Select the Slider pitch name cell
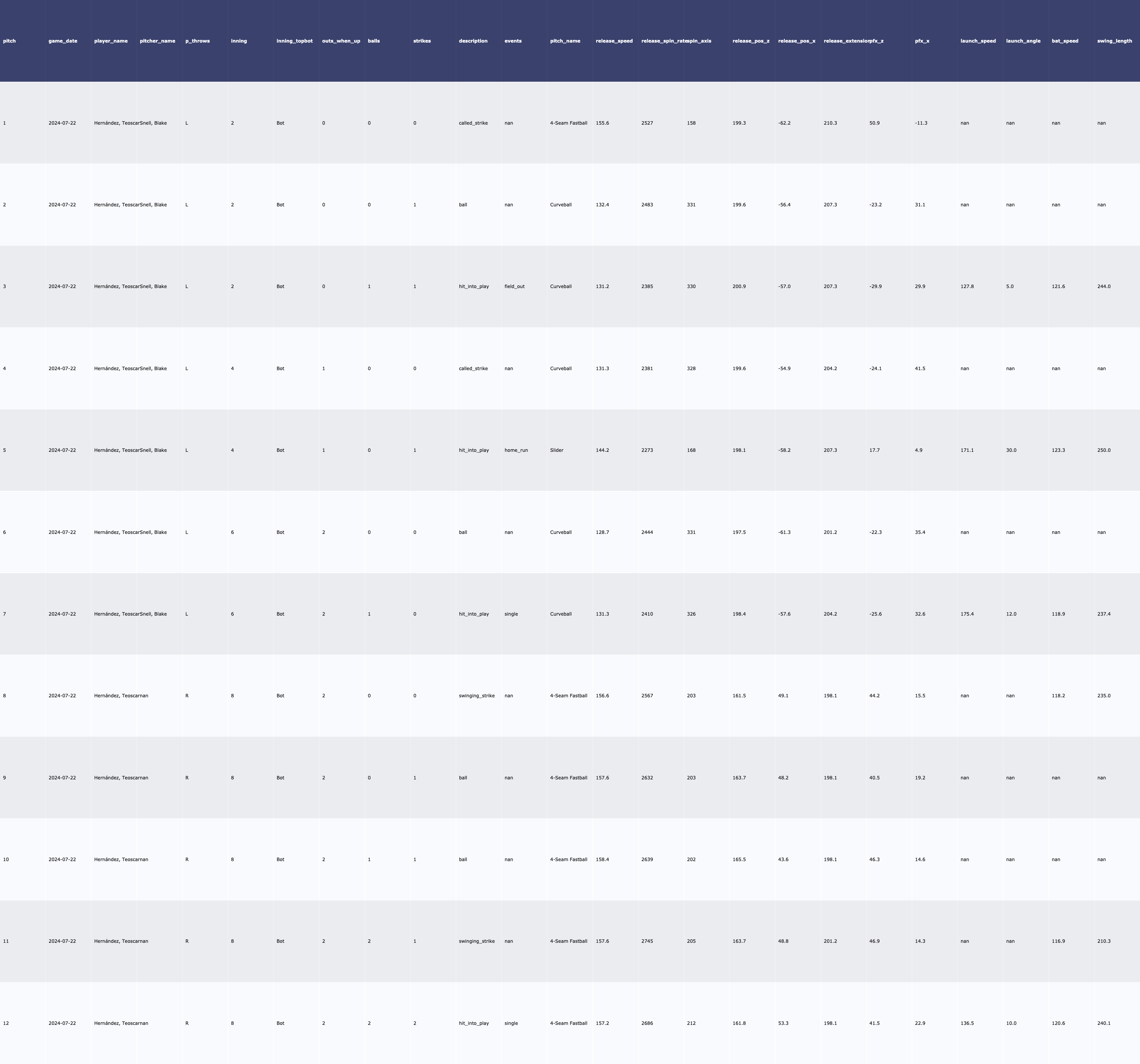 pos(556,450)
